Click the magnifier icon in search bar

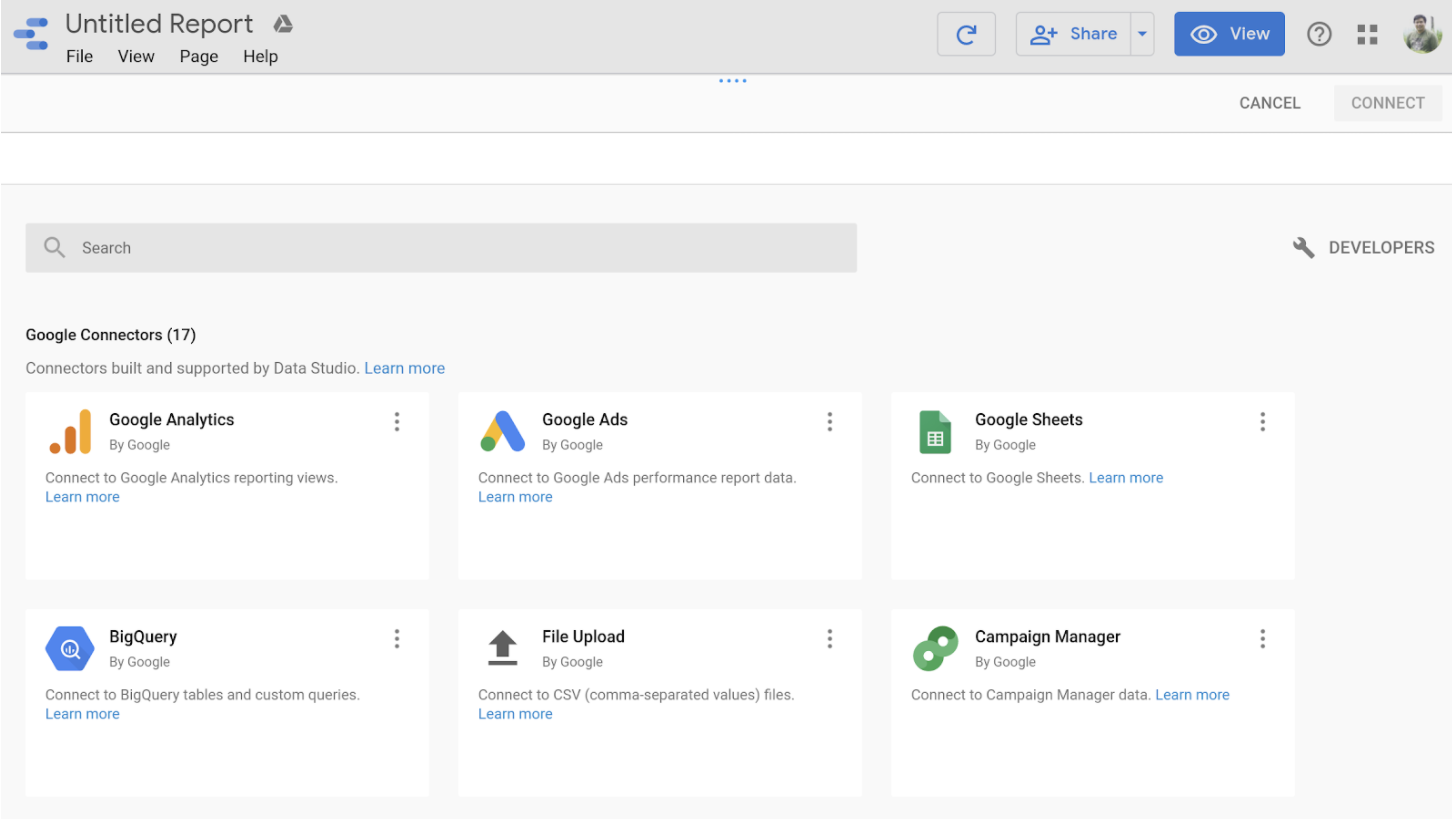click(x=55, y=247)
